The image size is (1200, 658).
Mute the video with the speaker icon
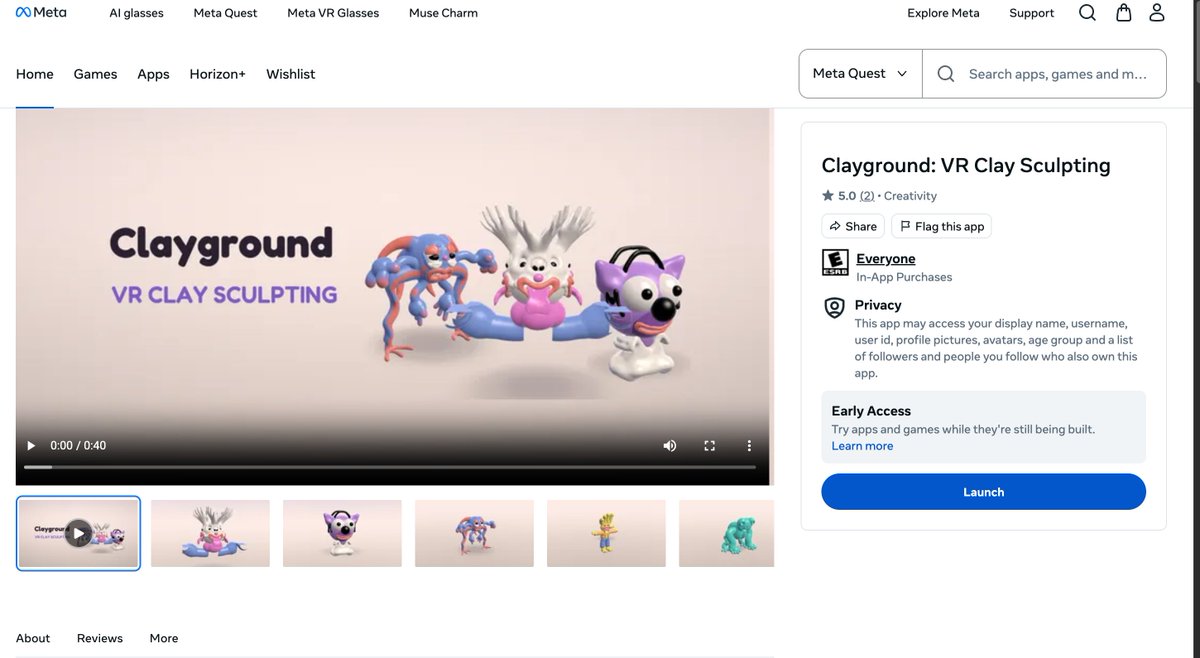670,445
